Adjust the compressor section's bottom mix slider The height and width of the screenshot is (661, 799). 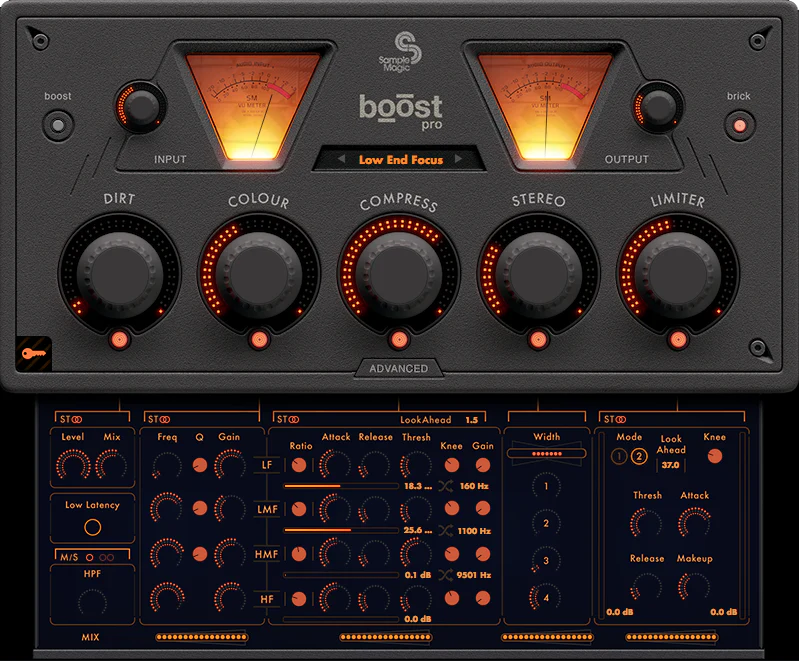(386, 637)
